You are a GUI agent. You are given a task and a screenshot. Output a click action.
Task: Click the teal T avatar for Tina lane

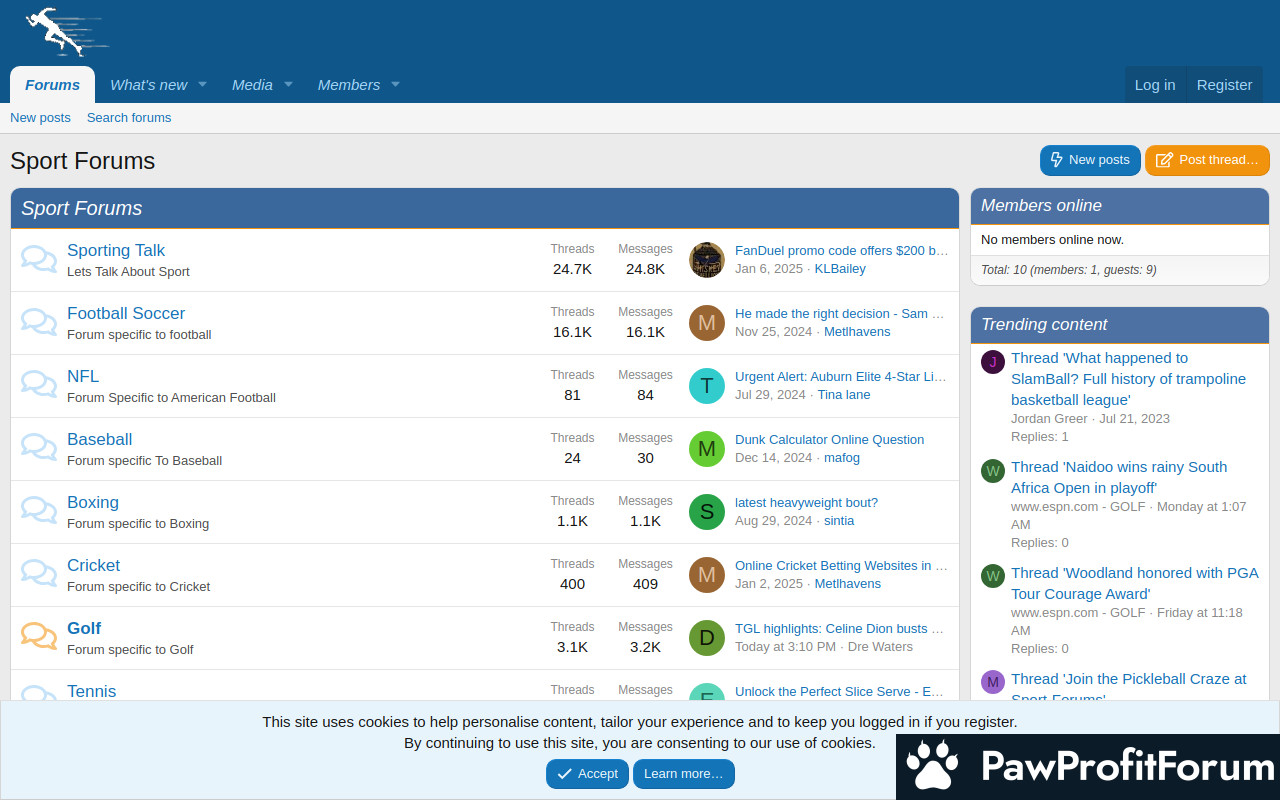point(706,386)
